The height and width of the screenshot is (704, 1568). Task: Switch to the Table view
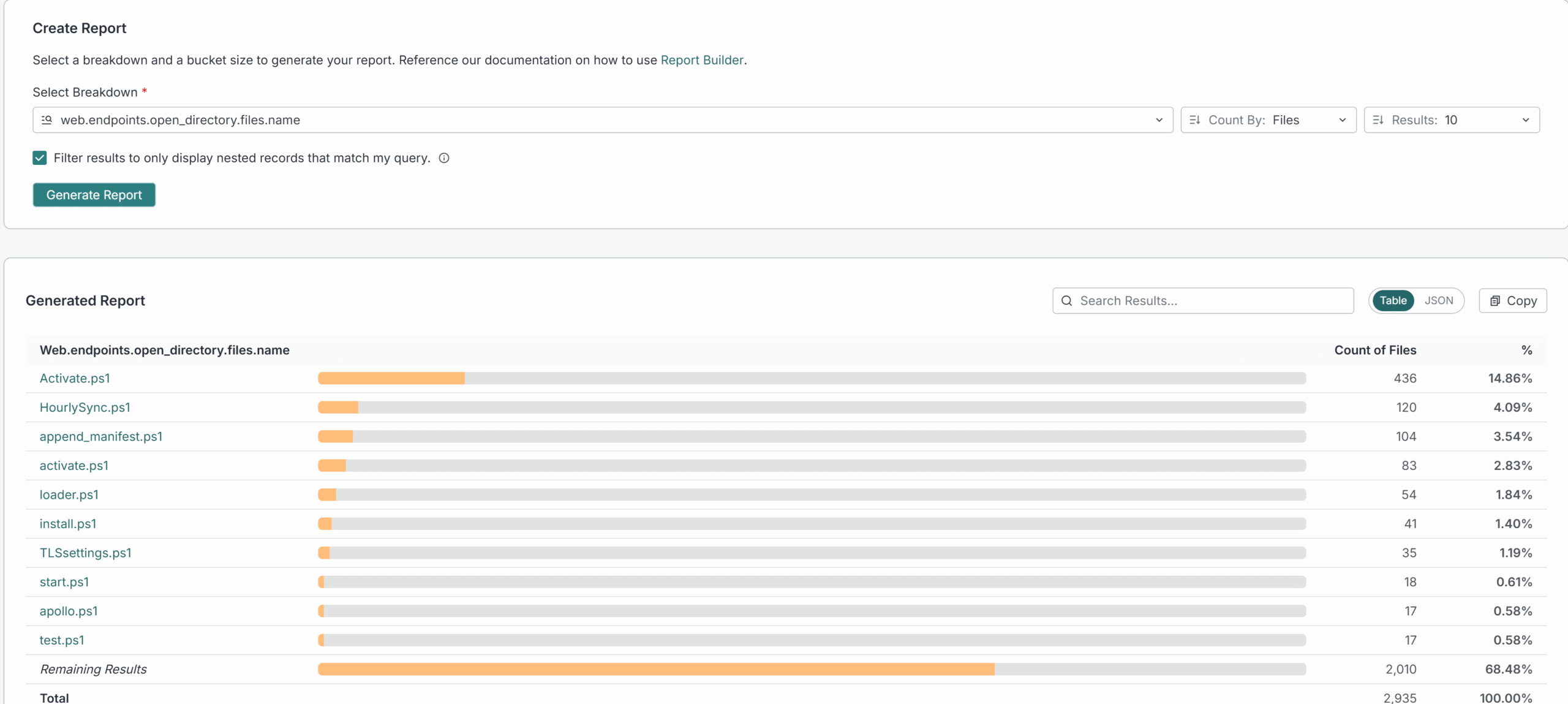coord(1393,301)
